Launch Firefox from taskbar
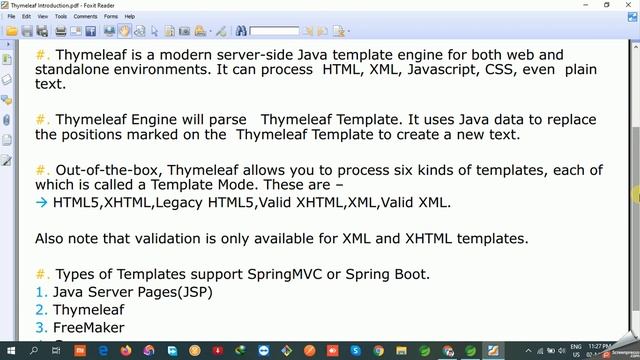This screenshot has width=640, height=360. [126, 351]
